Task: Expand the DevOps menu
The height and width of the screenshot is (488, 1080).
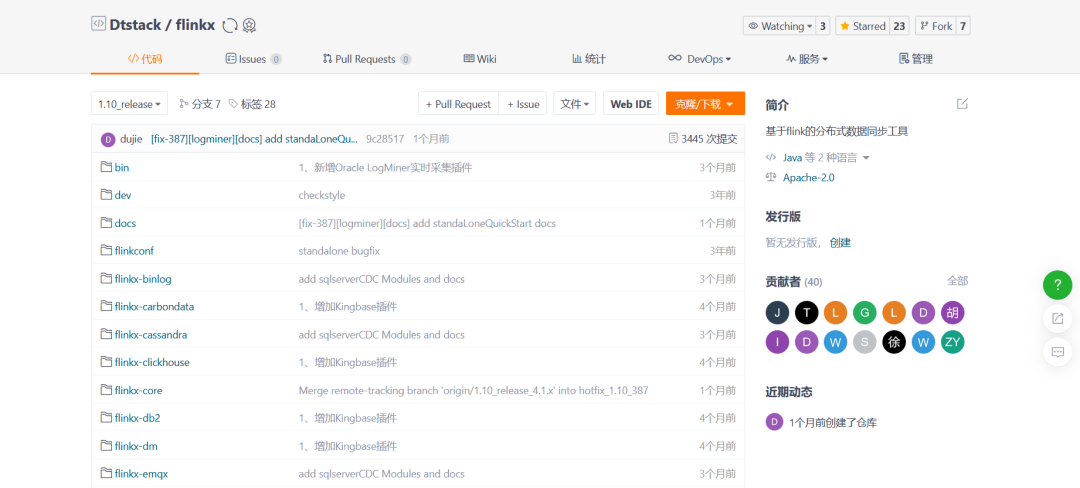Action: (x=700, y=59)
